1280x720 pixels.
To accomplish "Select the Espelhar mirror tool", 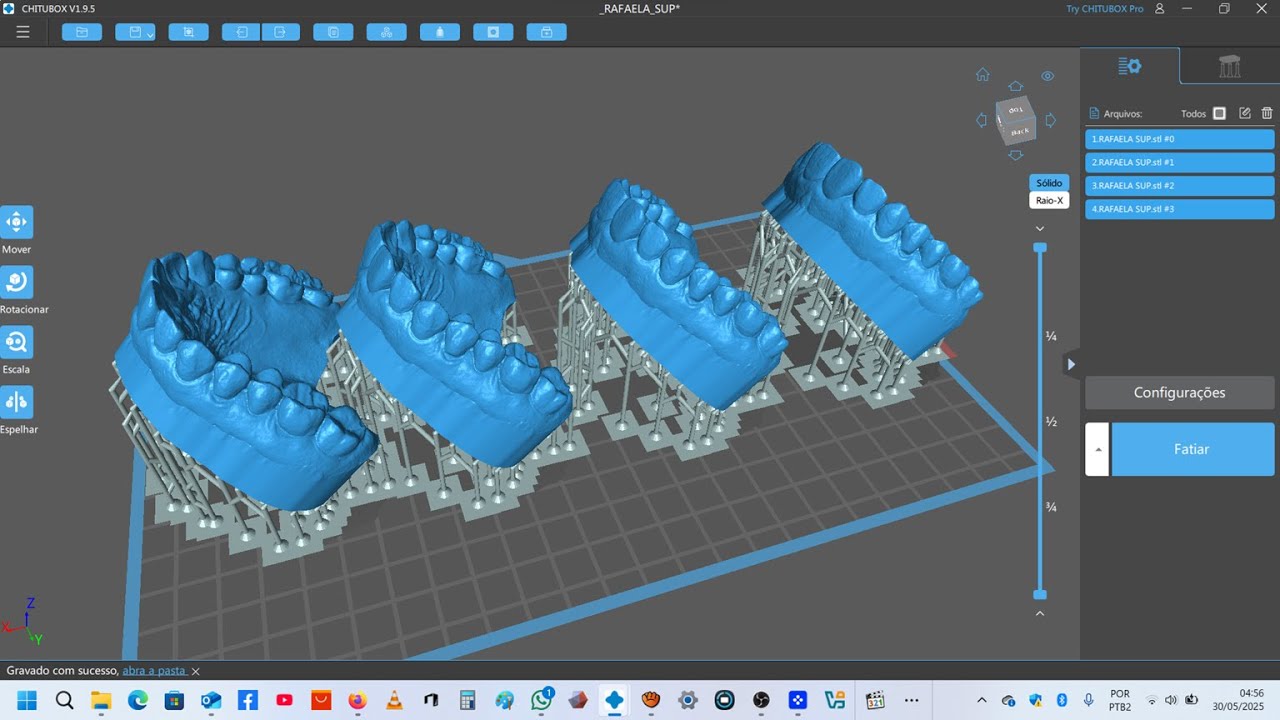I will point(17,402).
